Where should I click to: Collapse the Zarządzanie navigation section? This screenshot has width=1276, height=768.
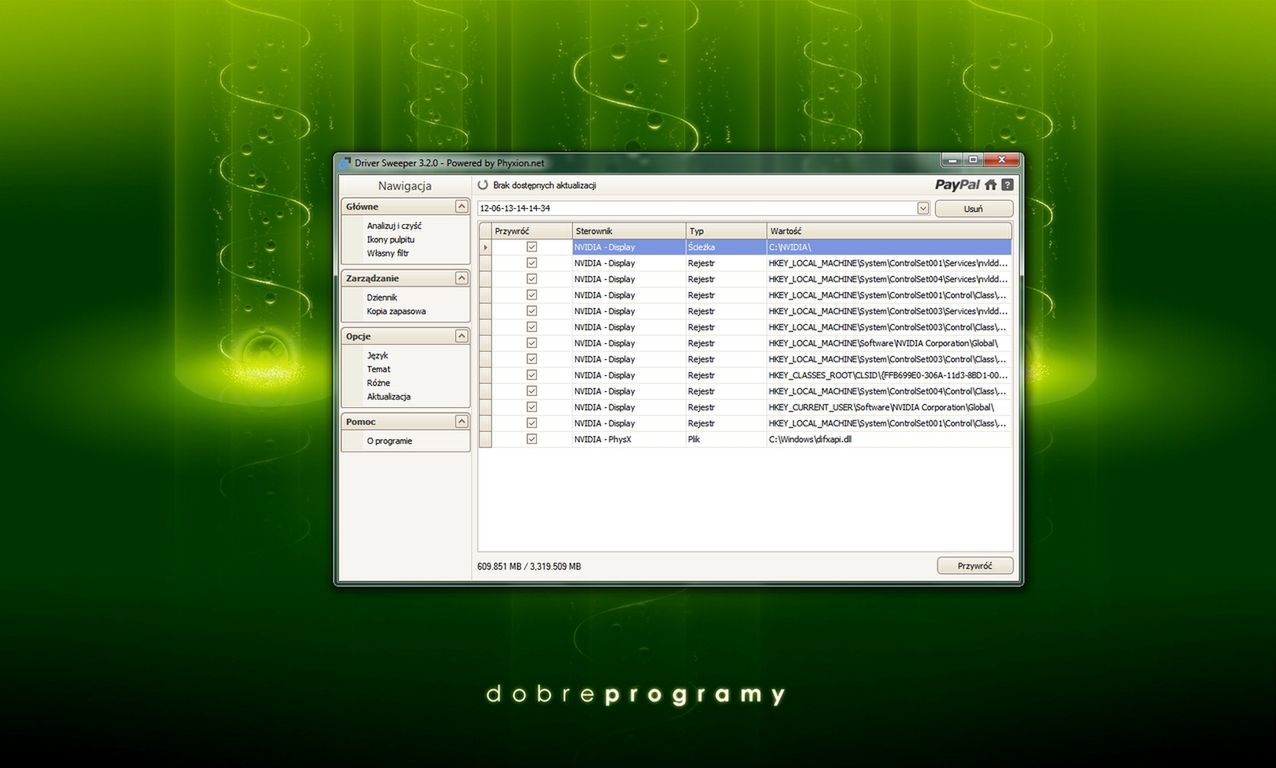461,278
